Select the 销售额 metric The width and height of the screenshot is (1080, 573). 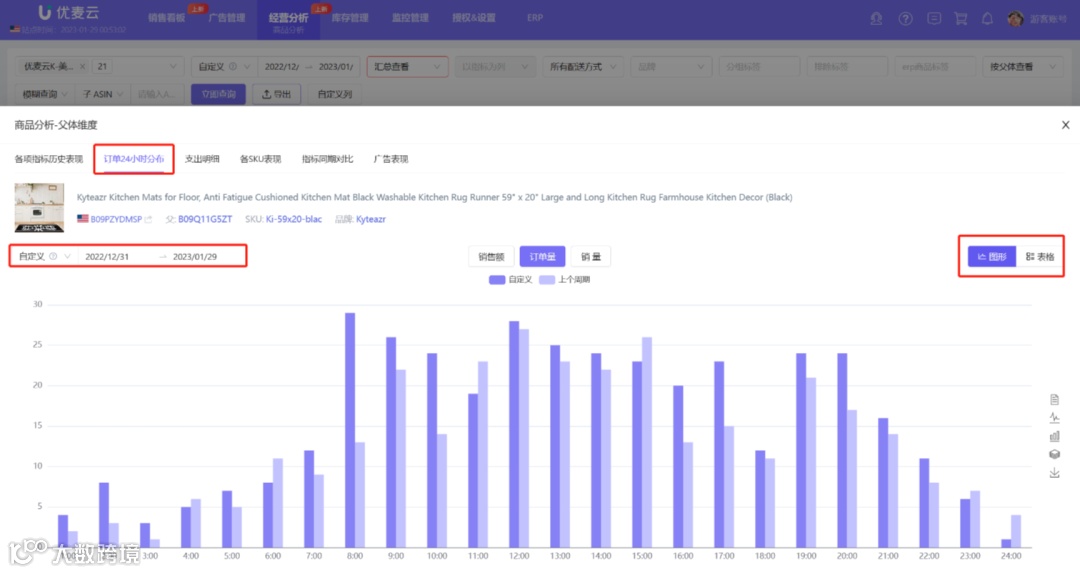click(x=491, y=256)
